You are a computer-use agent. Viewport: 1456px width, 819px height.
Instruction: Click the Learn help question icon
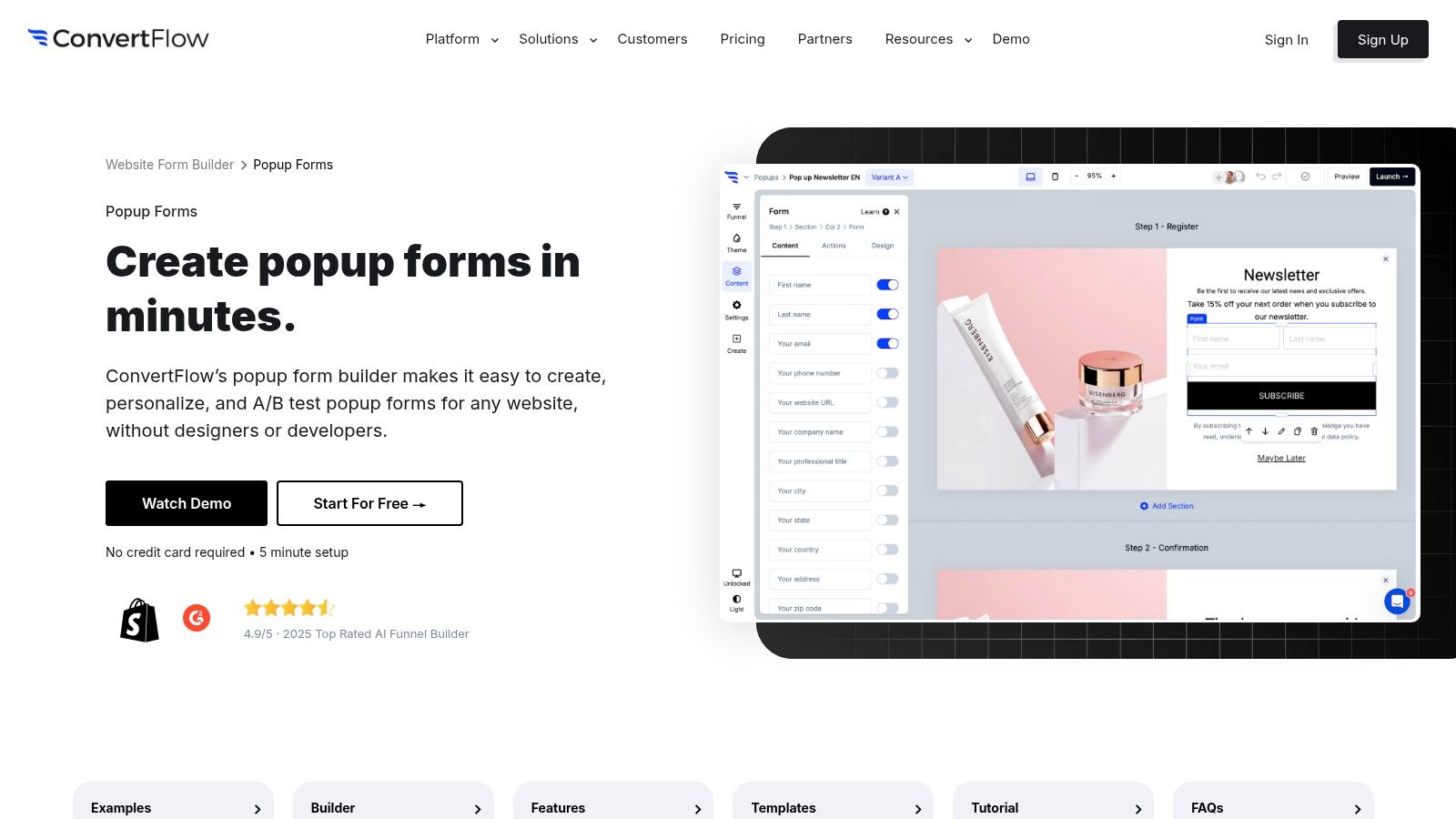pyautogui.click(x=885, y=212)
